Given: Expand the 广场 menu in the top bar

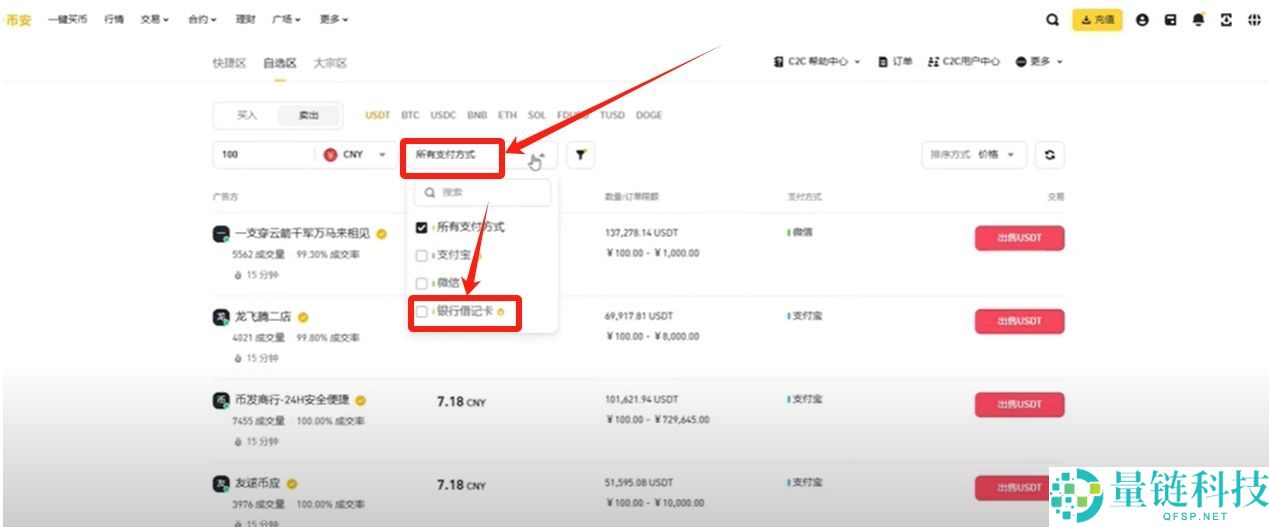Looking at the screenshot, I should (x=287, y=19).
